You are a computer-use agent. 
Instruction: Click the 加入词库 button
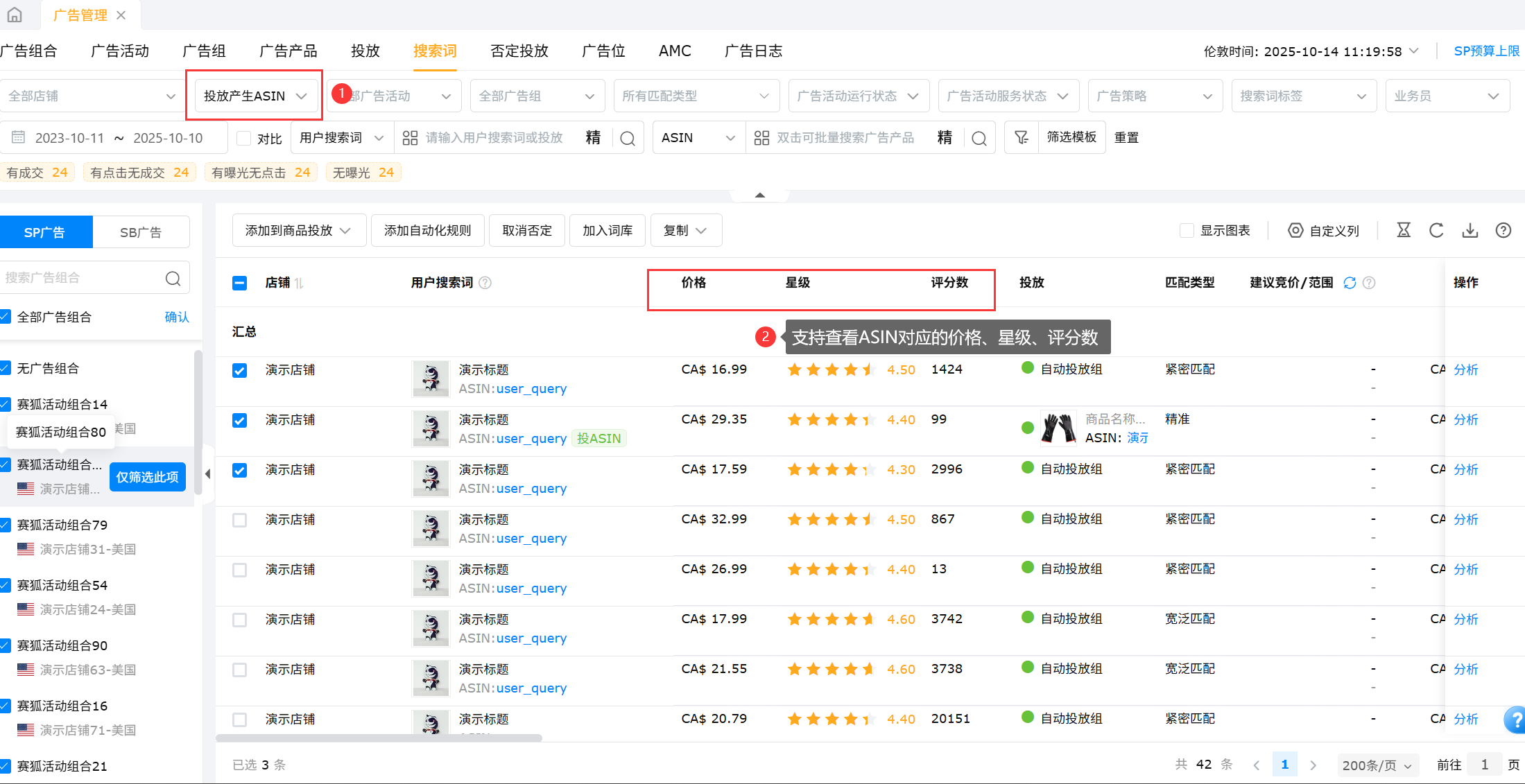607,230
